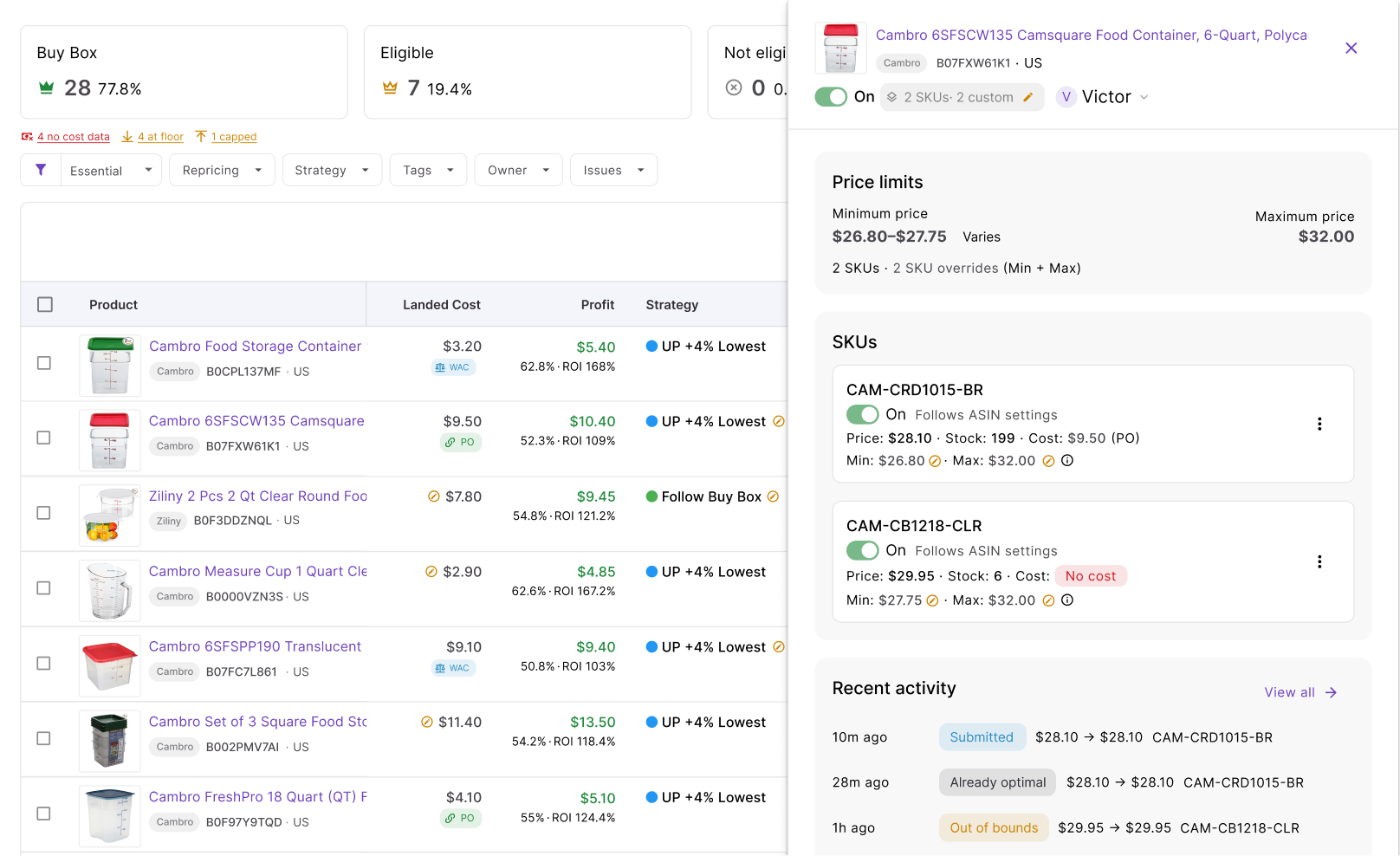The image size is (1400, 856).
Task: Close the product detail side panel
Action: click(1351, 49)
